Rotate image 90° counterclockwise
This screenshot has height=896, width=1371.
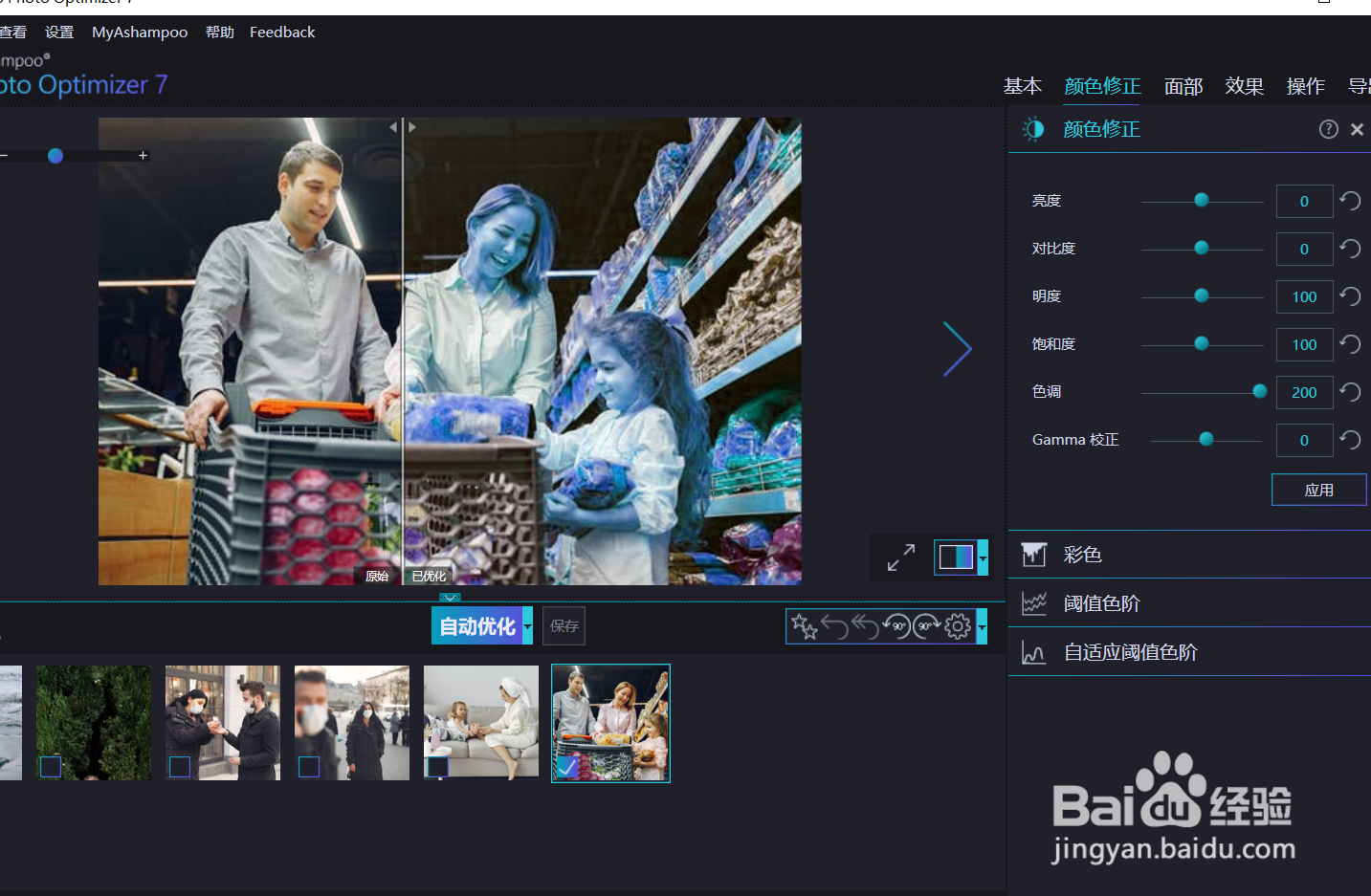click(896, 626)
